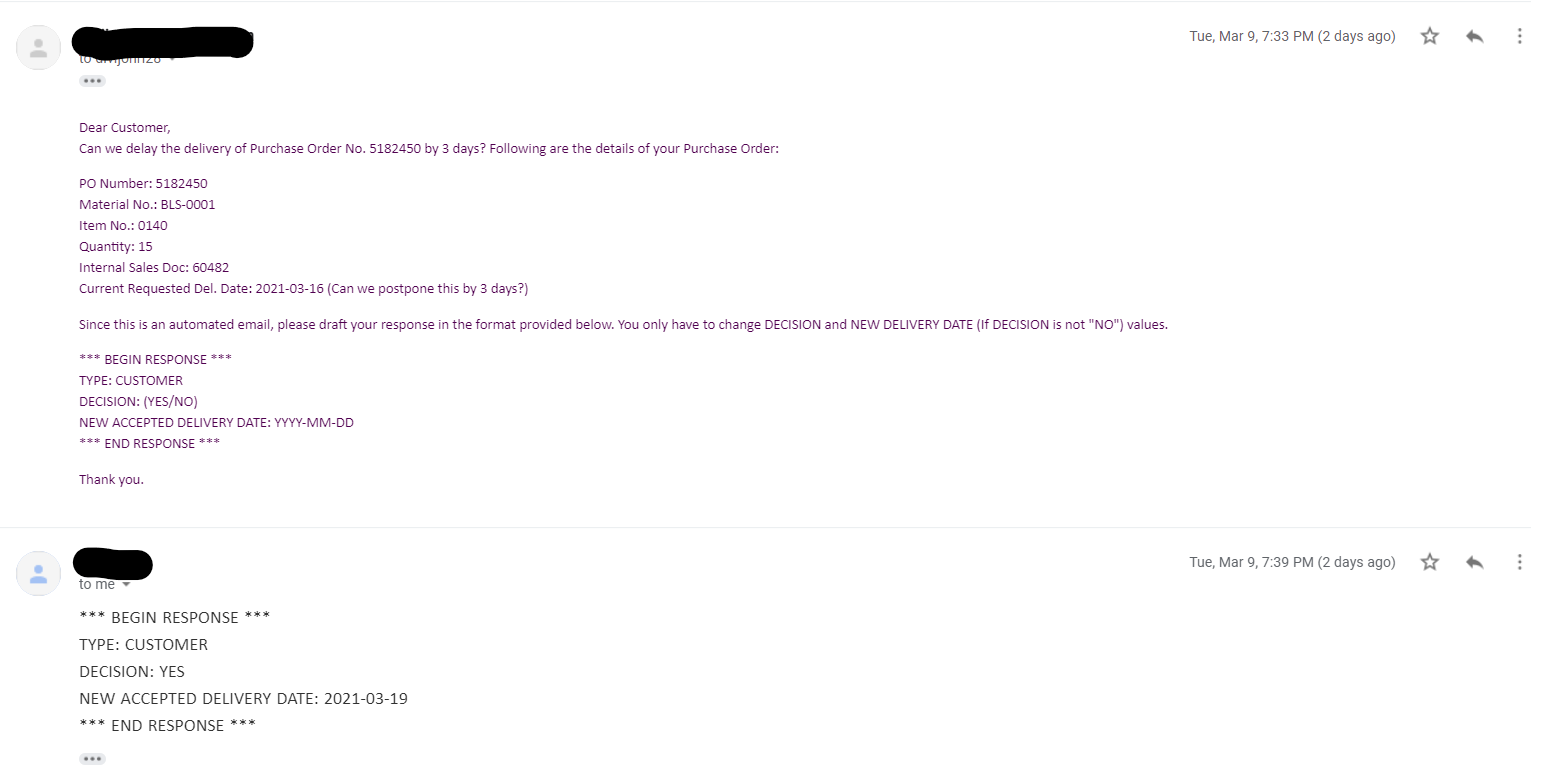
Task: Open More options on the 7:33 PM email
Action: click(x=1519, y=36)
